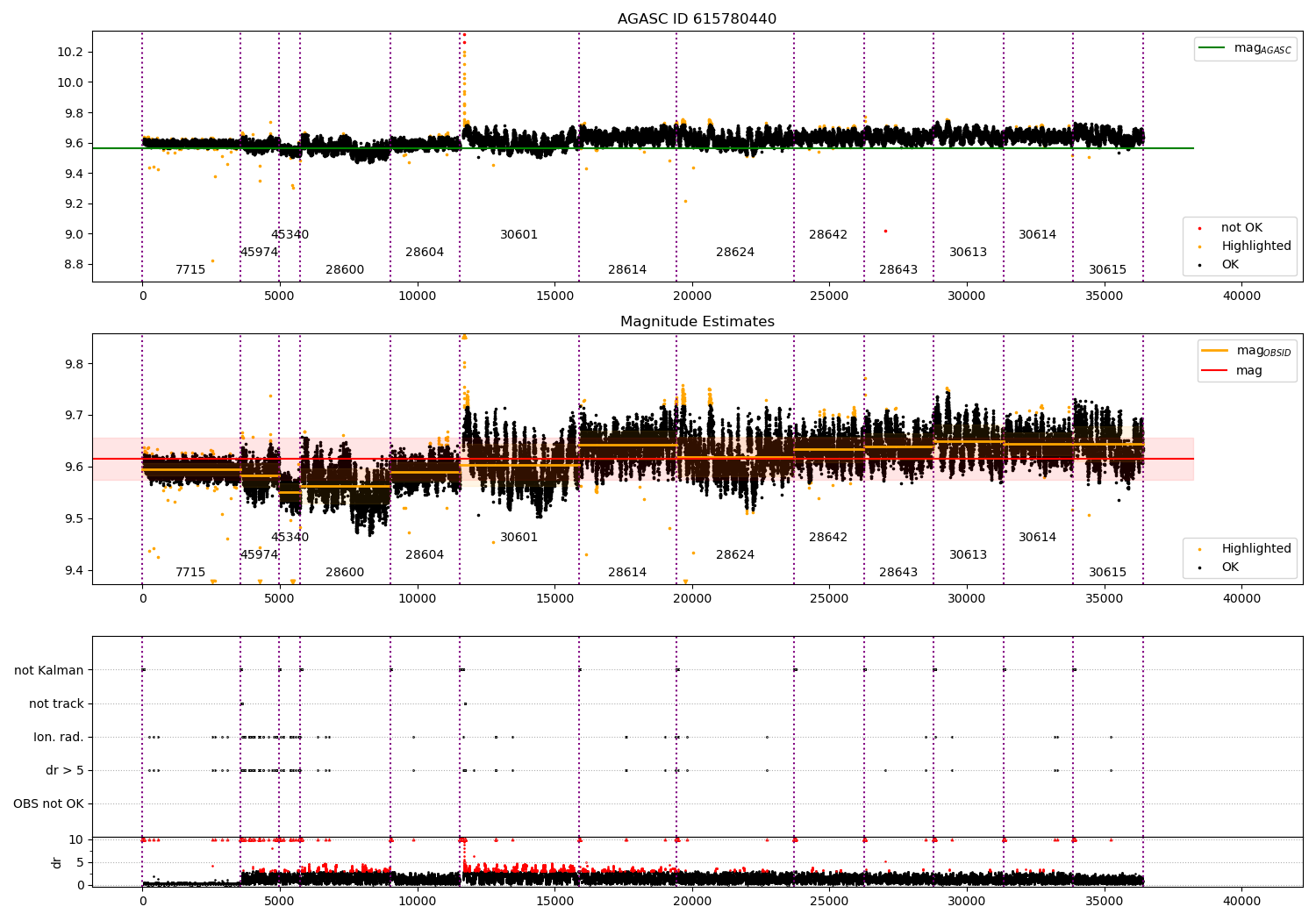Click label 28614 in Magnitude Estimates plot
This screenshot has width=1316, height=921.
click(627, 573)
